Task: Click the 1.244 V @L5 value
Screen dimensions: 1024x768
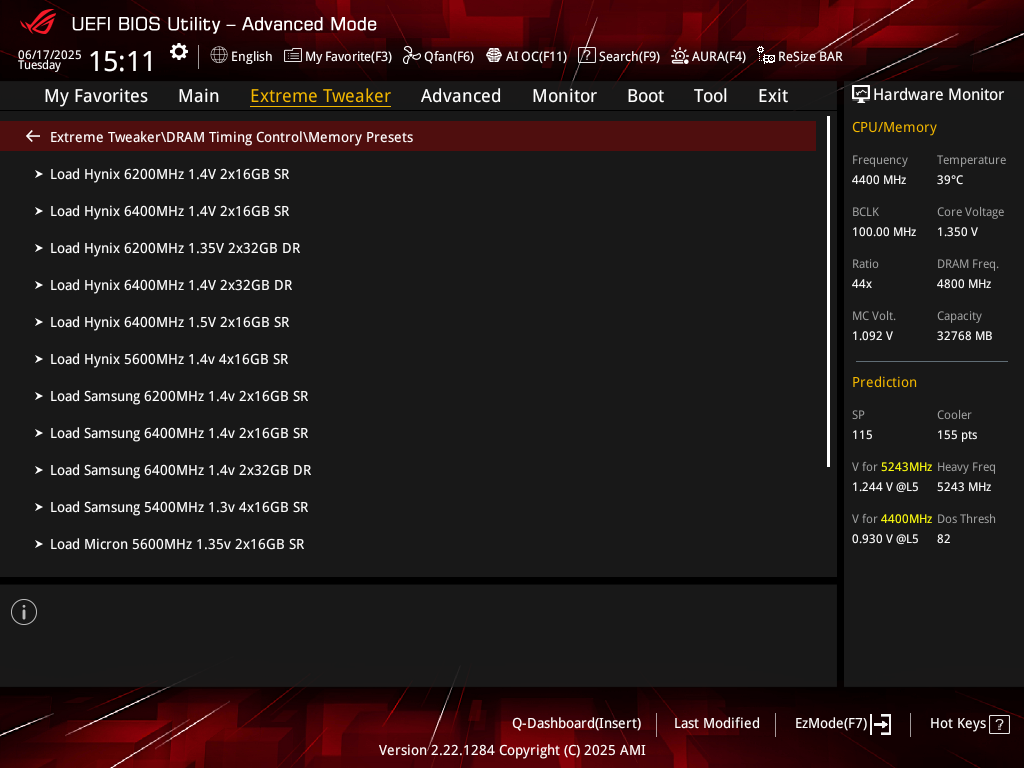Action: pos(885,487)
